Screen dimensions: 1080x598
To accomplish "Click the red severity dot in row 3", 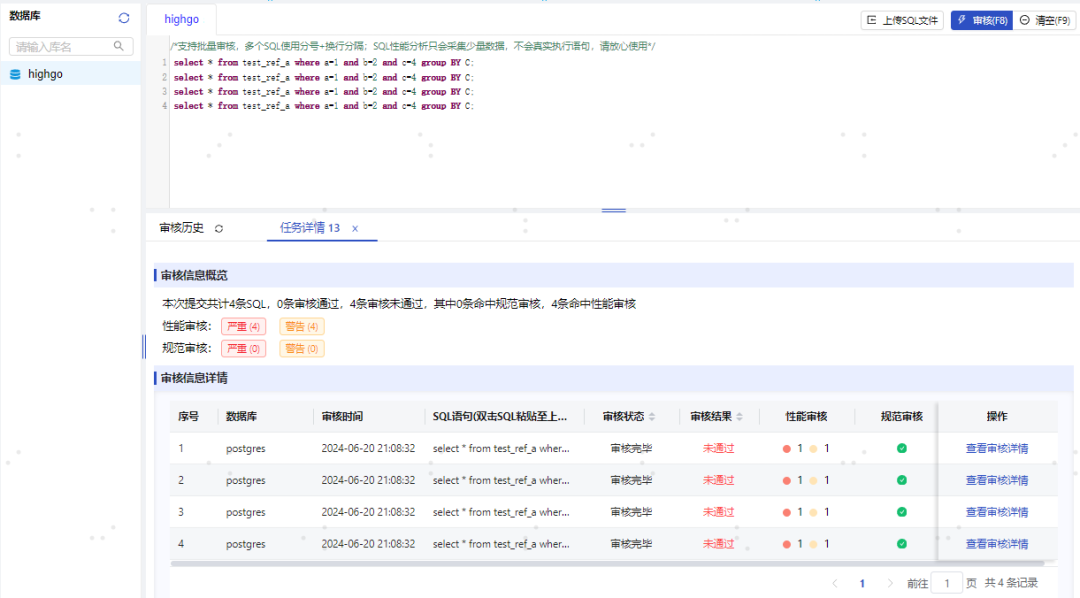I will click(x=787, y=513).
